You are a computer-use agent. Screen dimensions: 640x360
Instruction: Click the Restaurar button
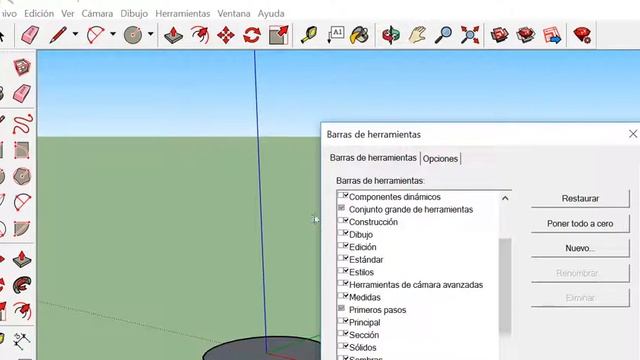(x=580, y=198)
